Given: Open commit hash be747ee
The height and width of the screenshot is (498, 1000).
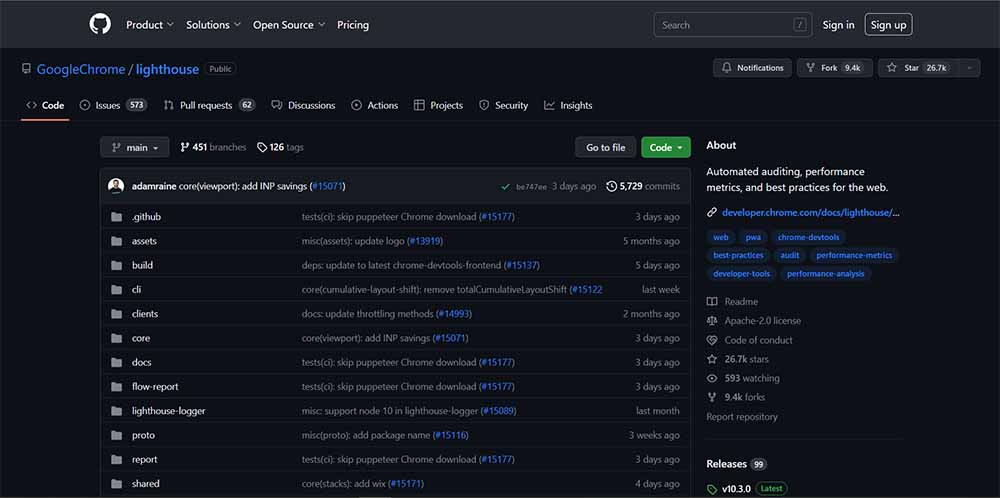Looking at the screenshot, I should click(x=531, y=187).
